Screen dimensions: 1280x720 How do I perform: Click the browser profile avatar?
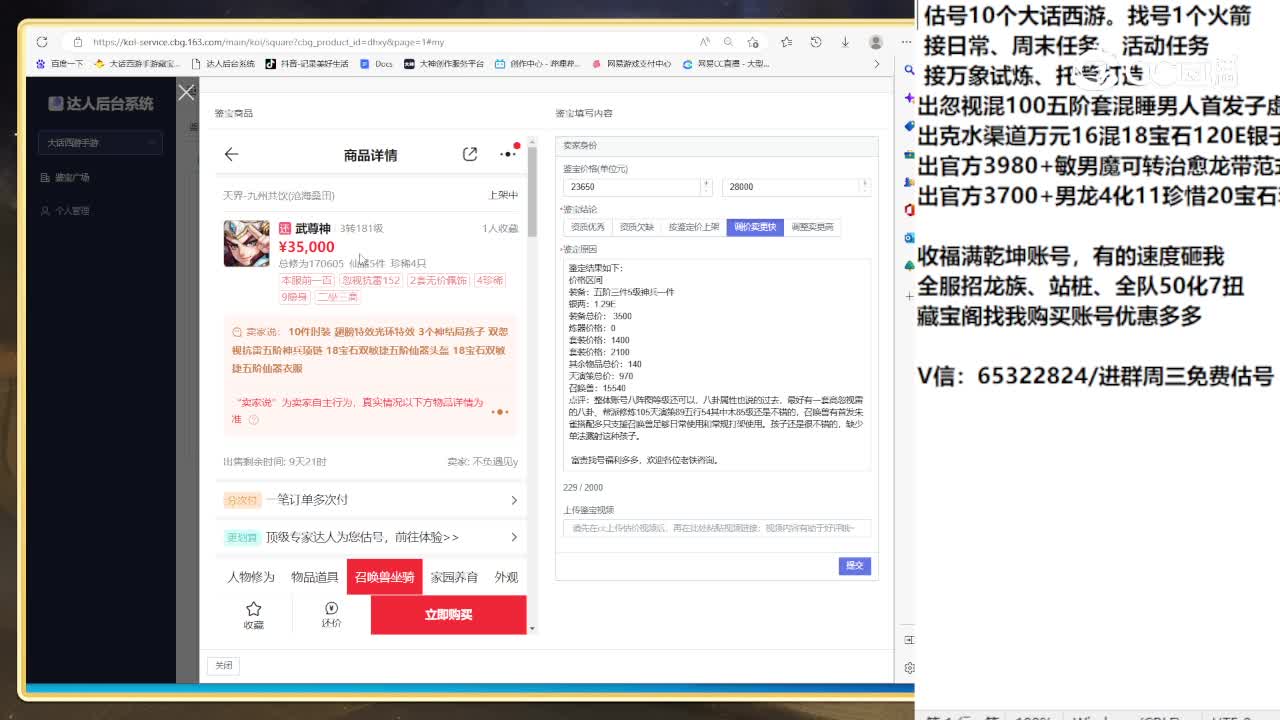click(876, 42)
